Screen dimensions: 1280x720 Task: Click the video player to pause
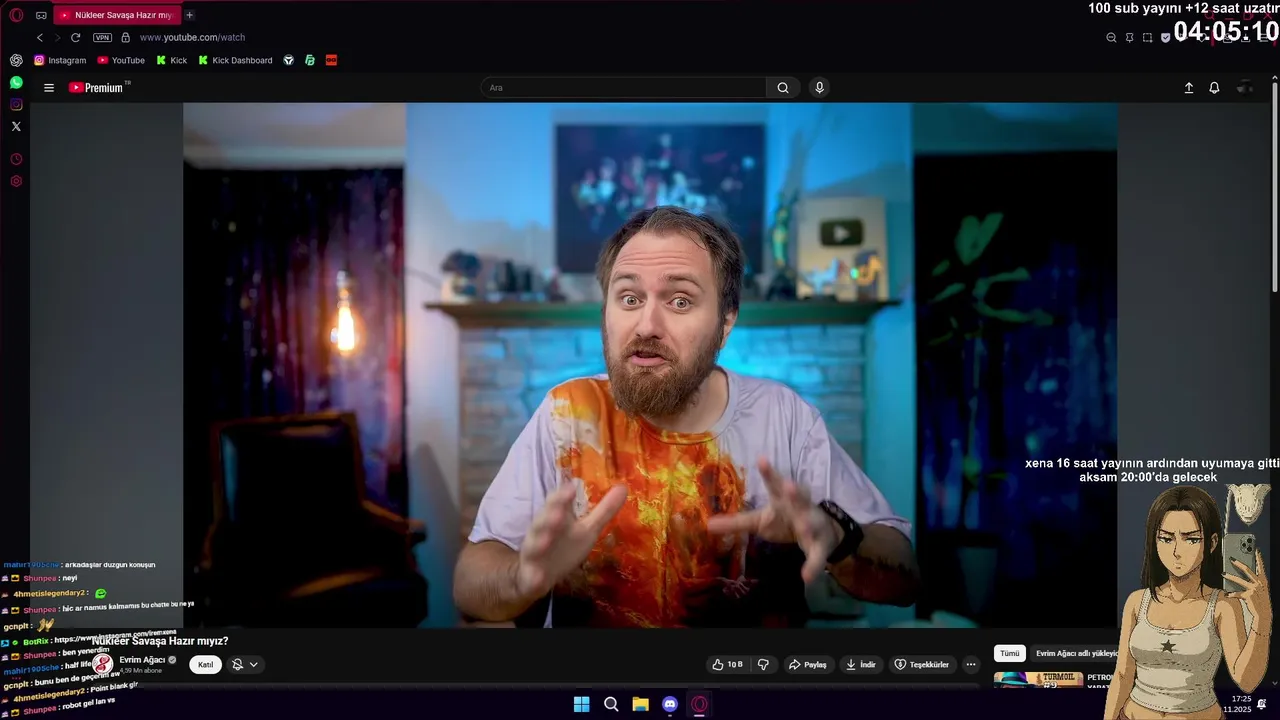click(x=650, y=365)
